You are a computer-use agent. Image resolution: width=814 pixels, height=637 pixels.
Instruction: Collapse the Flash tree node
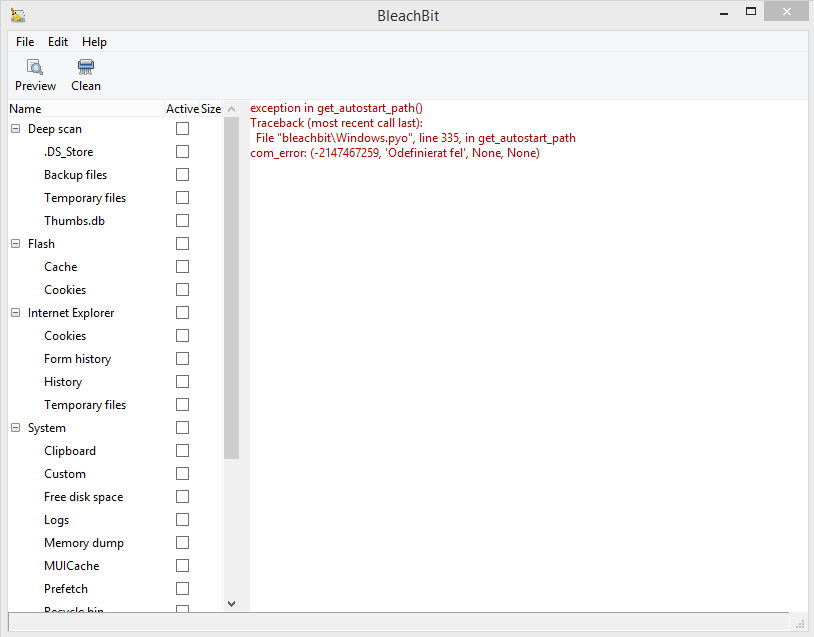coord(14,243)
